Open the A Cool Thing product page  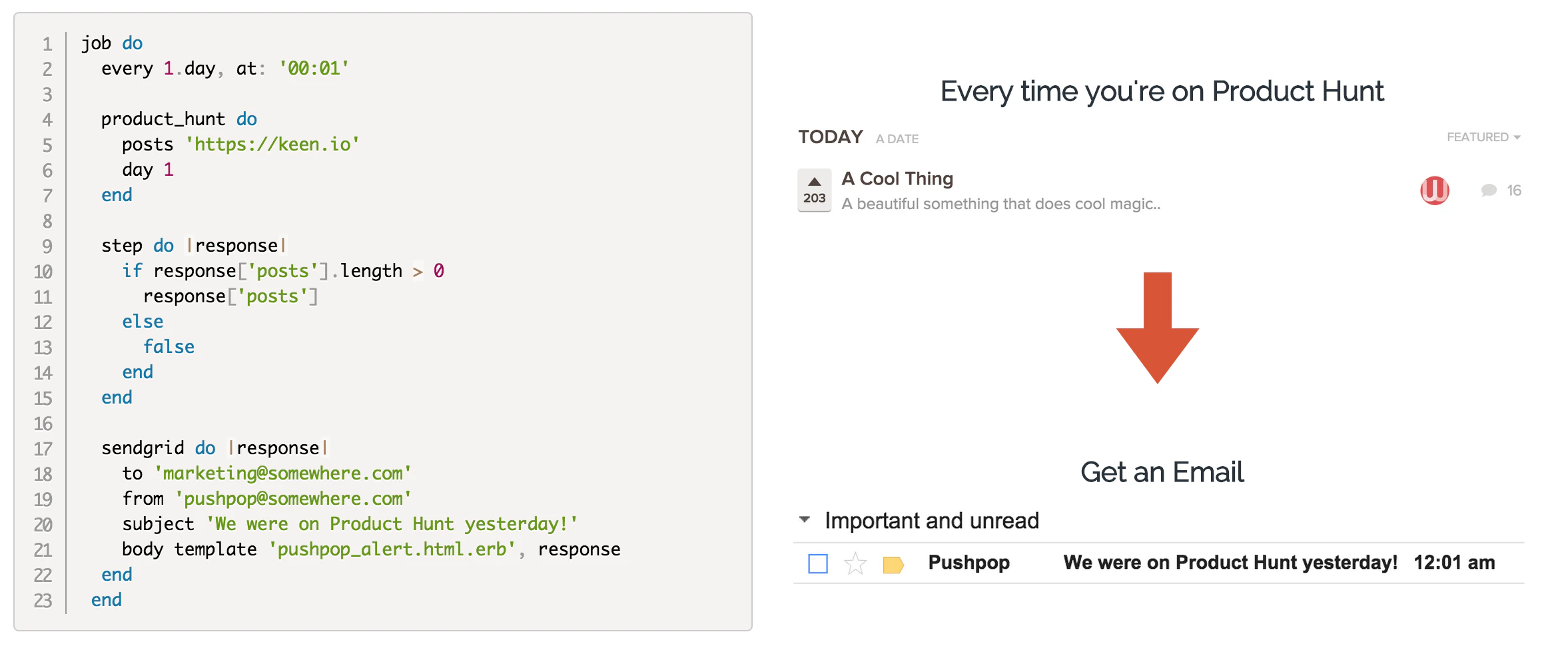897,178
